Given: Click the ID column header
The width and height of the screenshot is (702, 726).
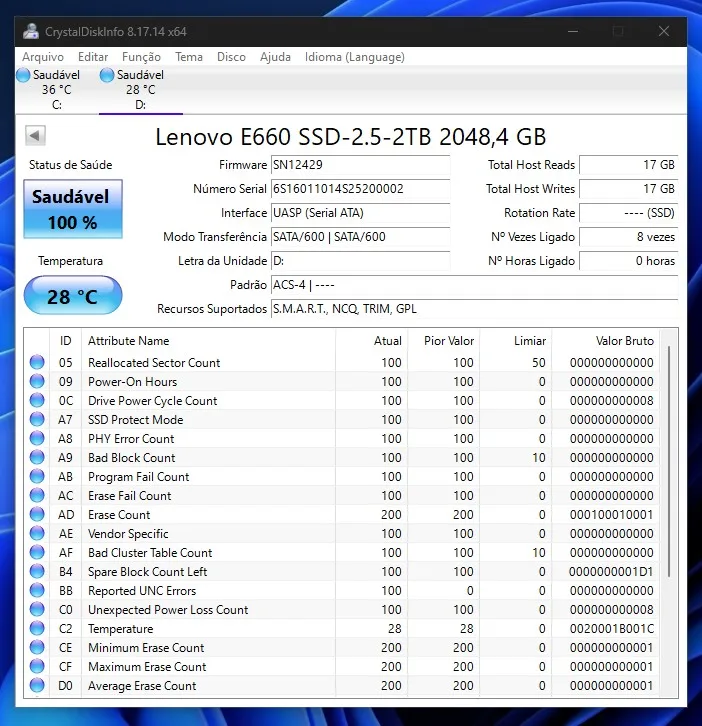Looking at the screenshot, I should pyautogui.click(x=65, y=341).
